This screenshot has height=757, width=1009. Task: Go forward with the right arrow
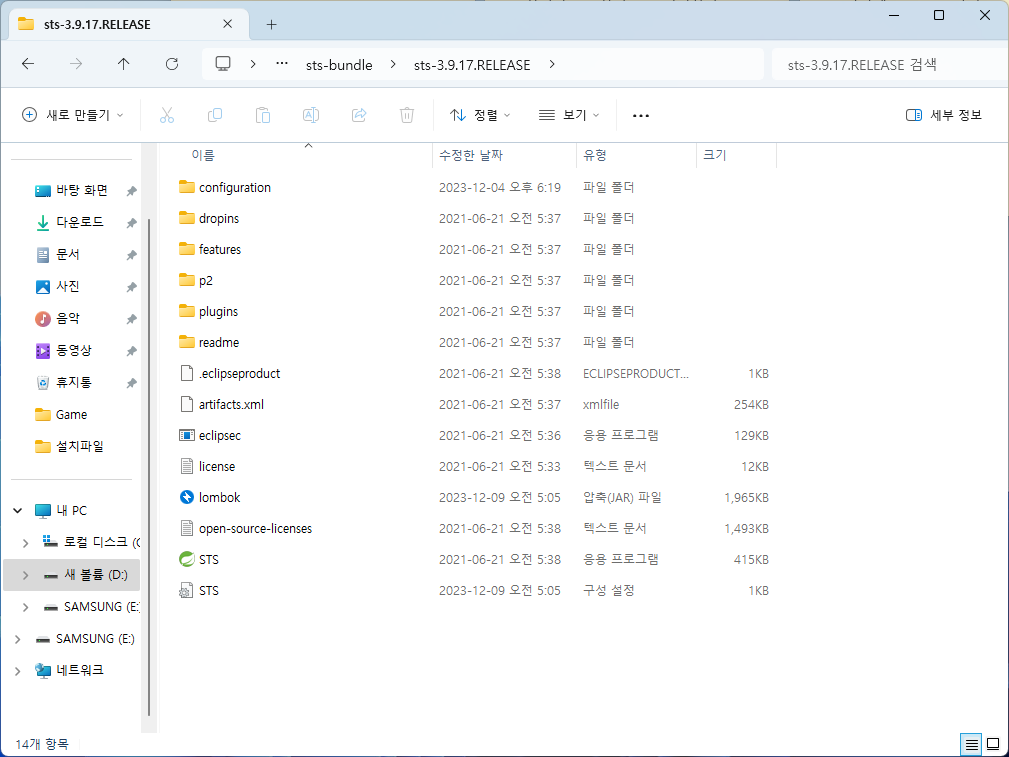tap(76, 64)
